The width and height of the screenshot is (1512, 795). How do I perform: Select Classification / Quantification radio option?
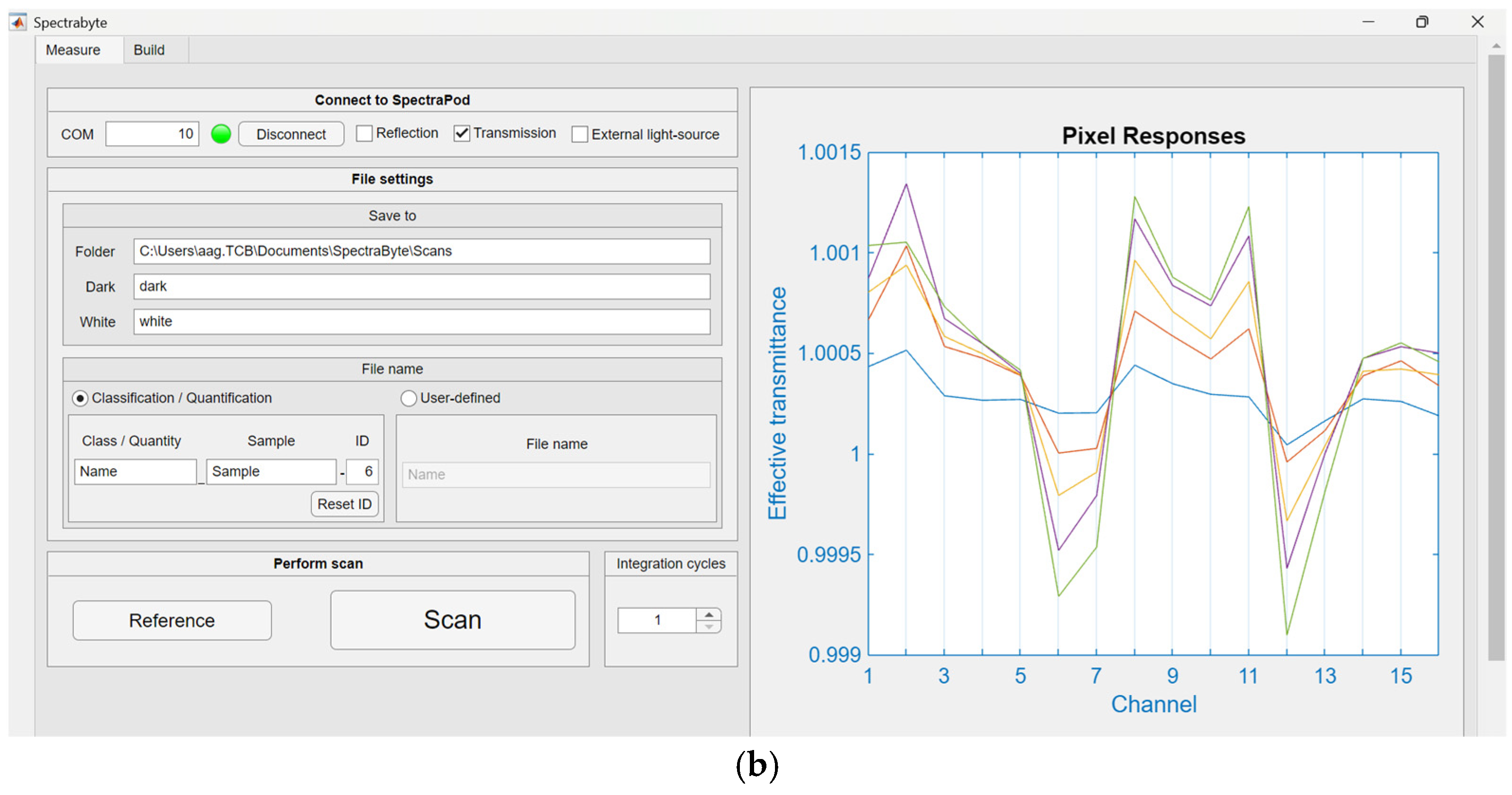pos(81,398)
